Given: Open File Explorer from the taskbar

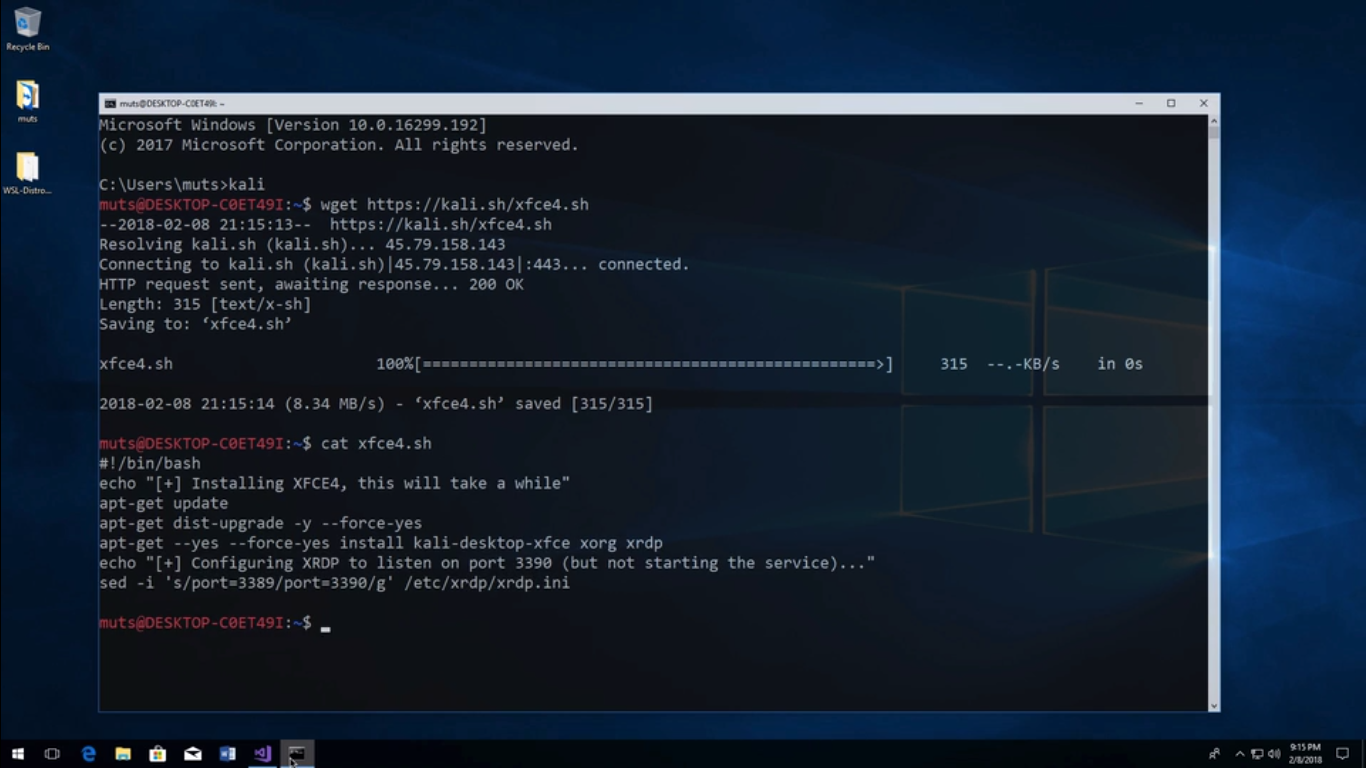Looking at the screenshot, I should (122, 754).
